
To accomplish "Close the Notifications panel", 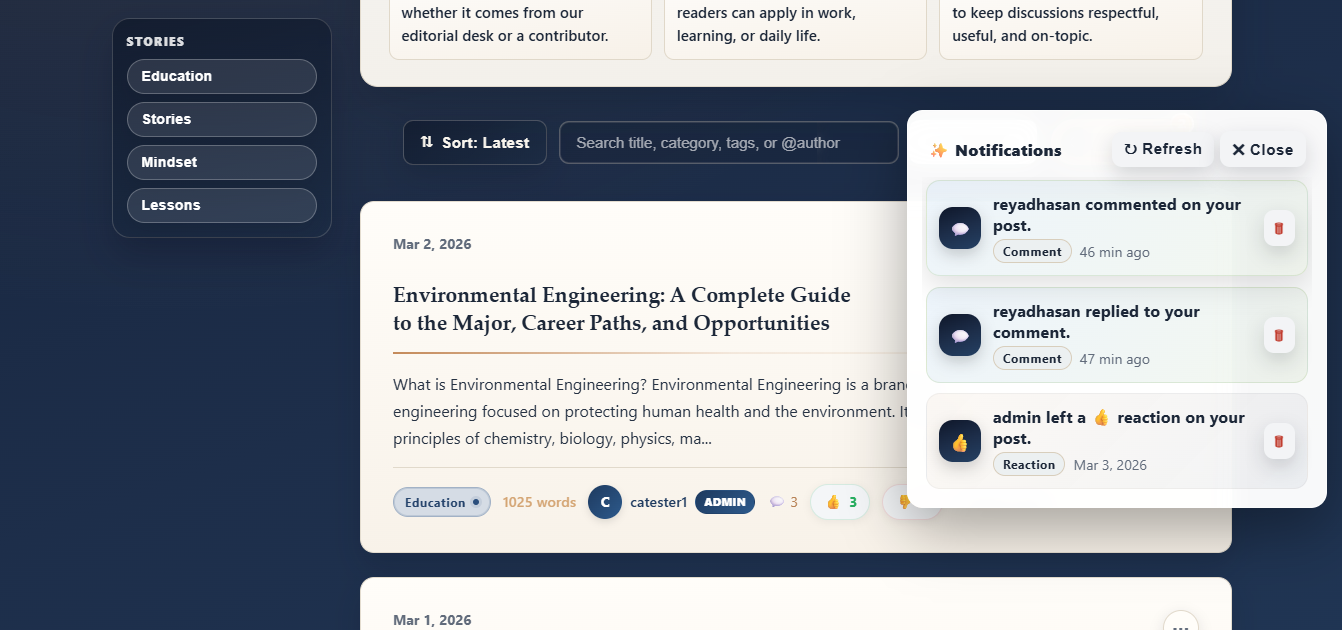I will click(1262, 150).
